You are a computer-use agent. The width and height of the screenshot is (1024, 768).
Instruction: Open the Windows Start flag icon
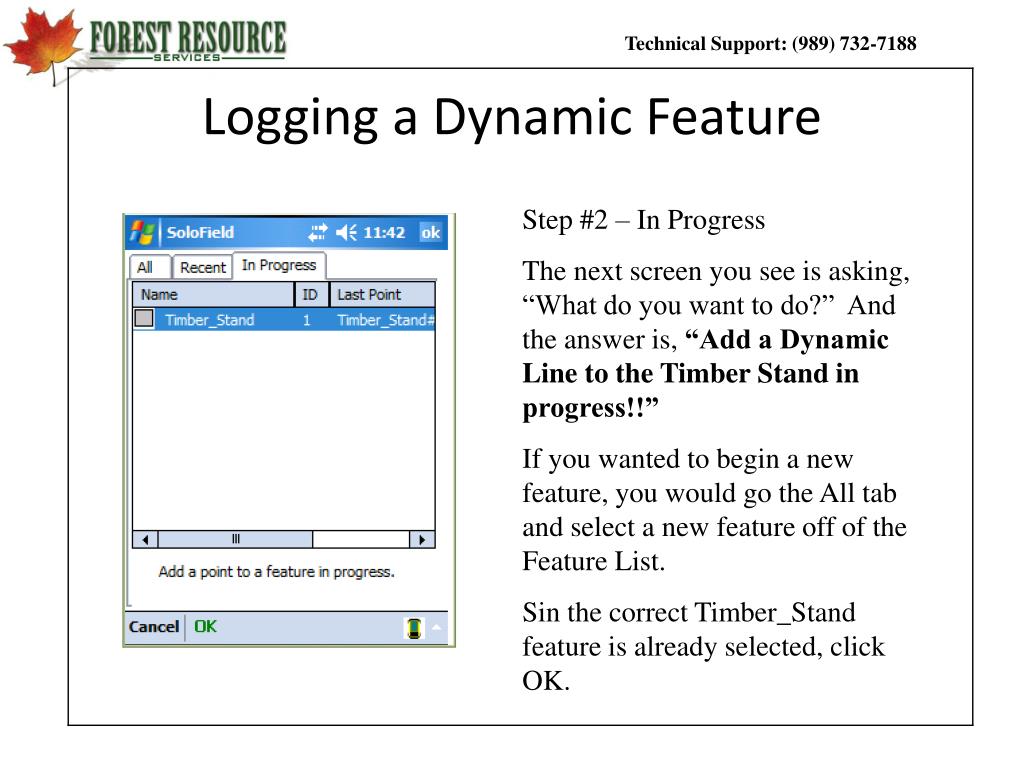[x=142, y=232]
